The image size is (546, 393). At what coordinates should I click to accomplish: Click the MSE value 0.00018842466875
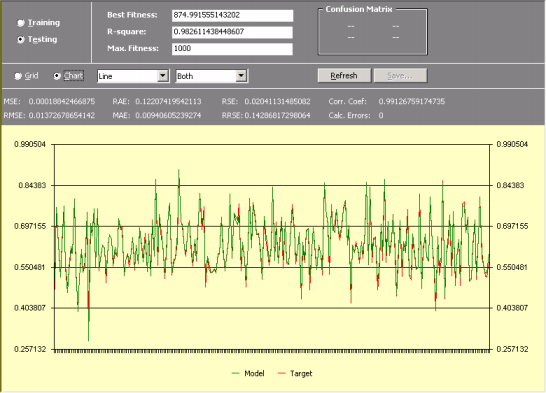pyautogui.click(x=62, y=102)
